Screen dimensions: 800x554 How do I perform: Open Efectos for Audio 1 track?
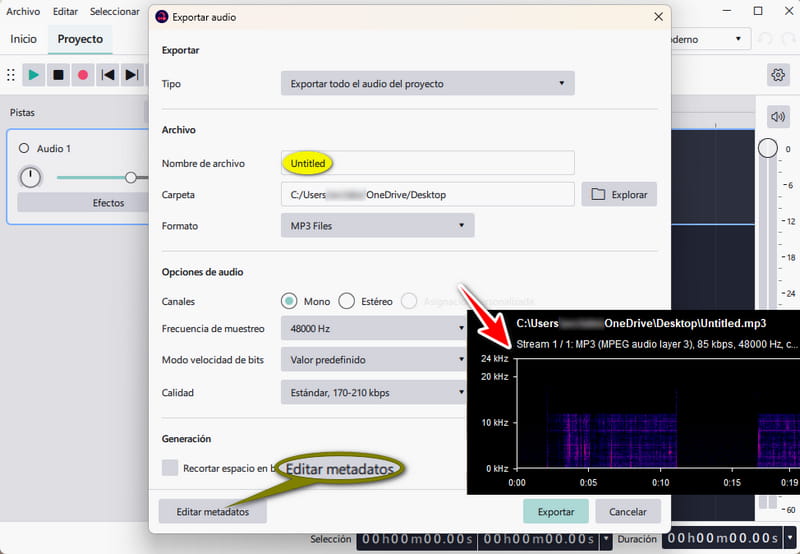click(x=83, y=203)
